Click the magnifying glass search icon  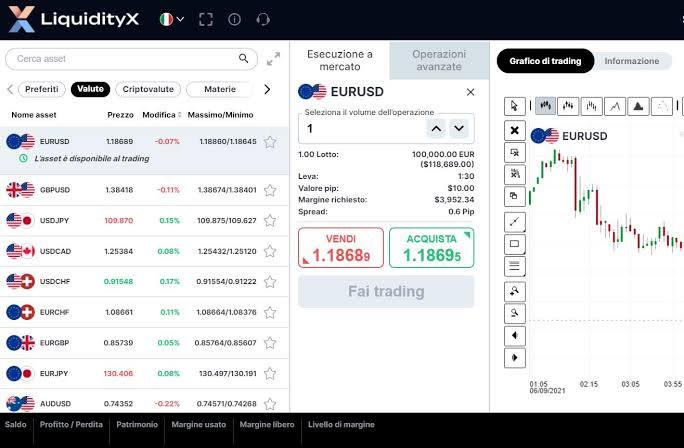[243, 58]
